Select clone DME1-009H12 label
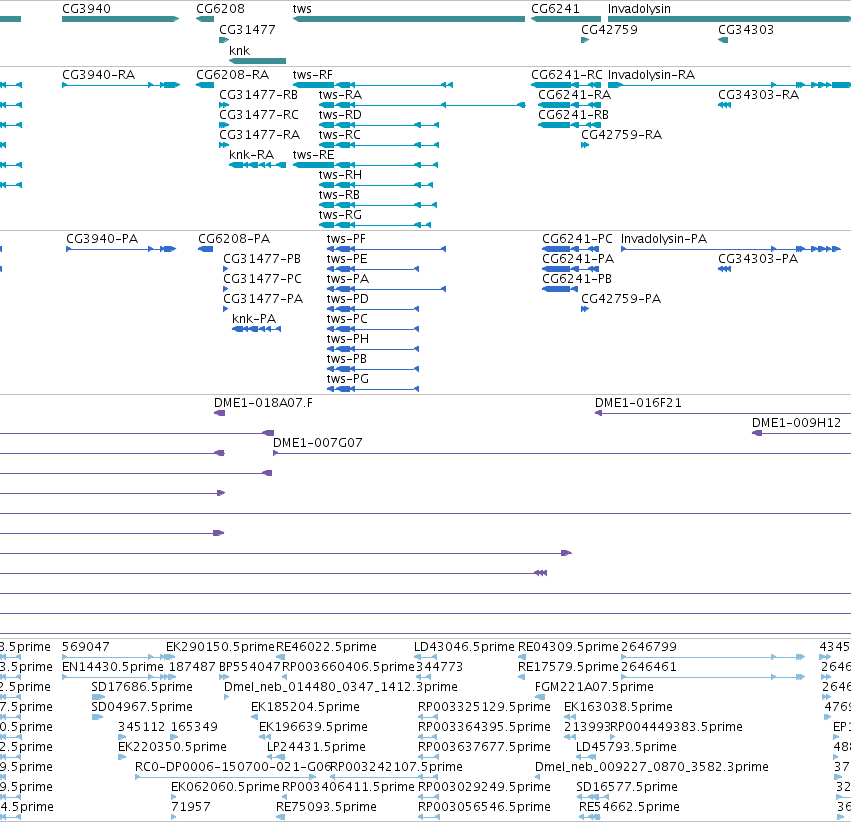Viewport: 851px width, 822px height. (x=796, y=423)
